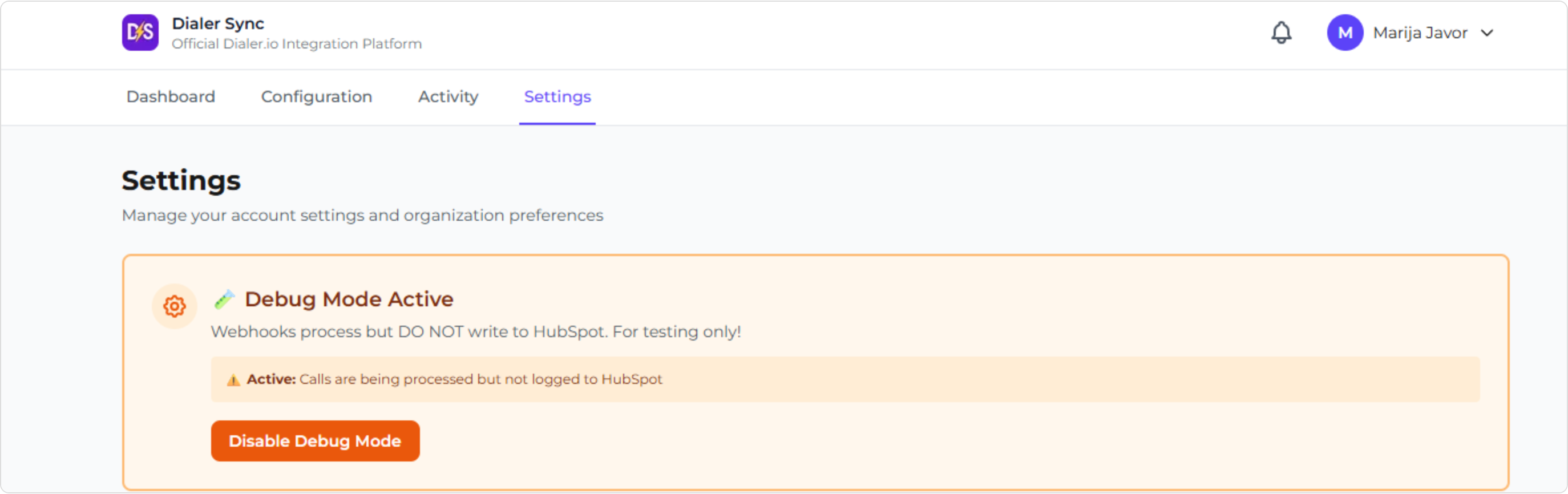Select the Settings tab
The height and width of the screenshot is (494, 1568).
[x=557, y=97]
